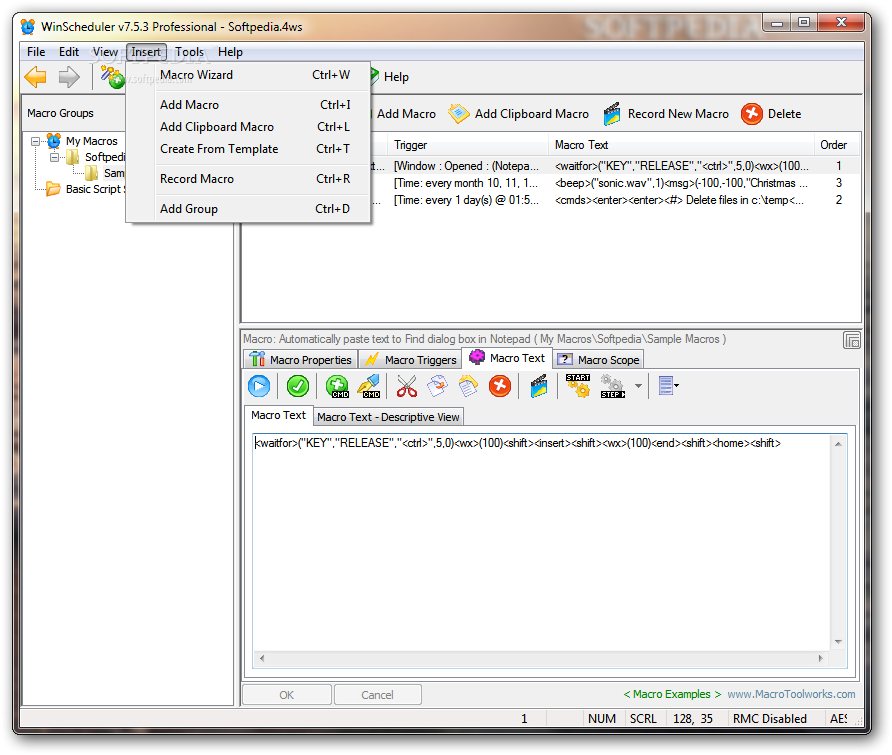Image resolution: width=892 pixels, height=755 pixels.
Task: Click the Trigger column header
Action: tap(468, 145)
